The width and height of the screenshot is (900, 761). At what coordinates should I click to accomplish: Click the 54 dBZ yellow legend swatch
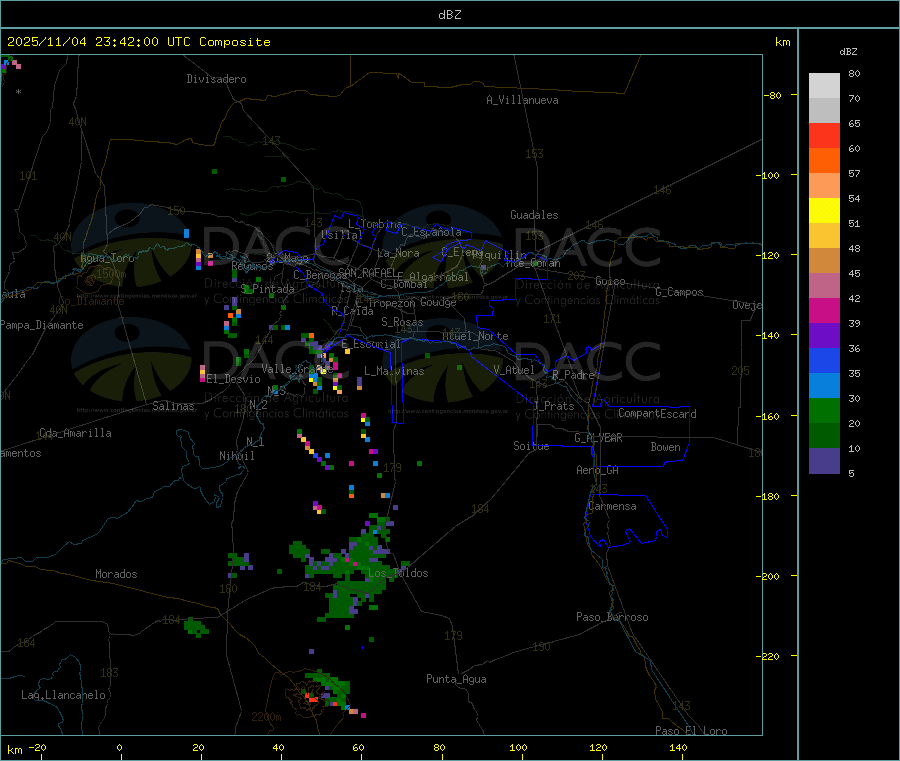tap(824, 211)
